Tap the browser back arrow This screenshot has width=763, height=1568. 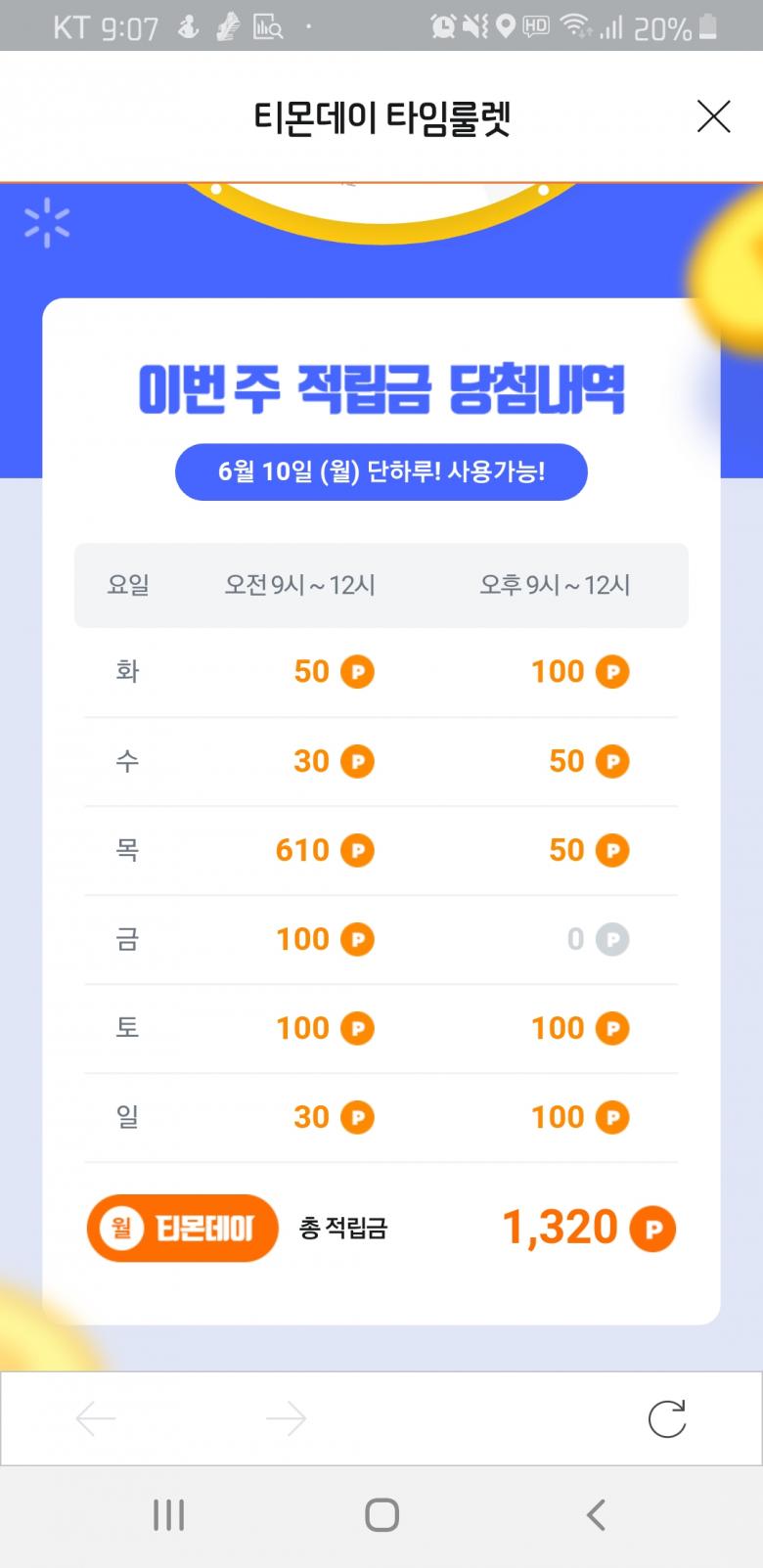coord(96,1418)
